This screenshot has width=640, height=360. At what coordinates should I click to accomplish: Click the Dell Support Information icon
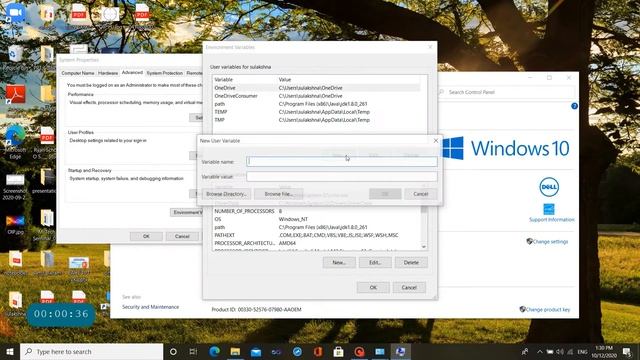pyautogui.click(x=549, y=209)
